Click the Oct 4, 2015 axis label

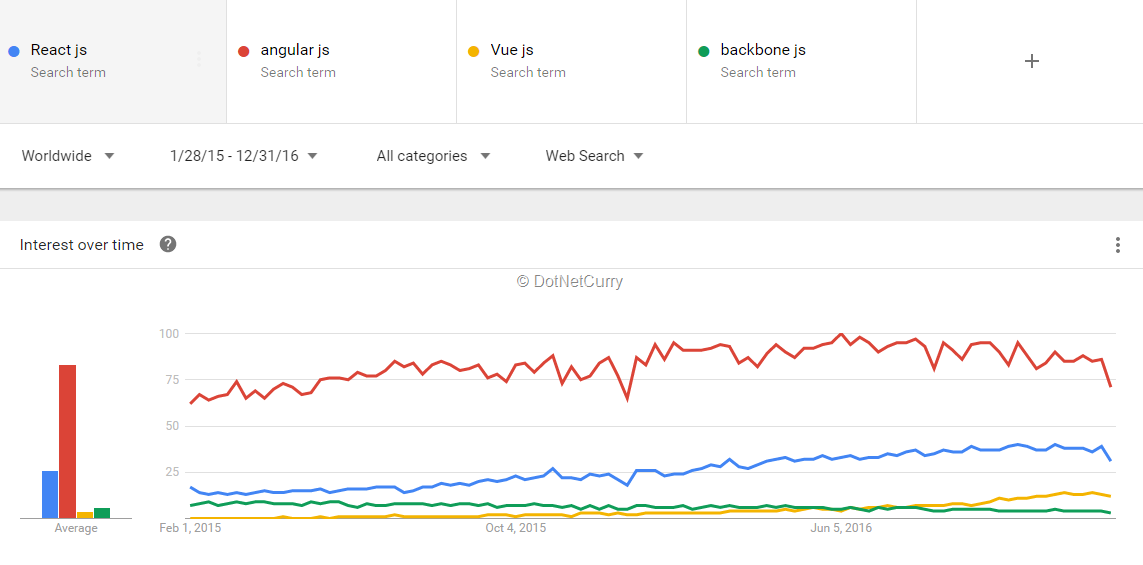tap(515, 528)
